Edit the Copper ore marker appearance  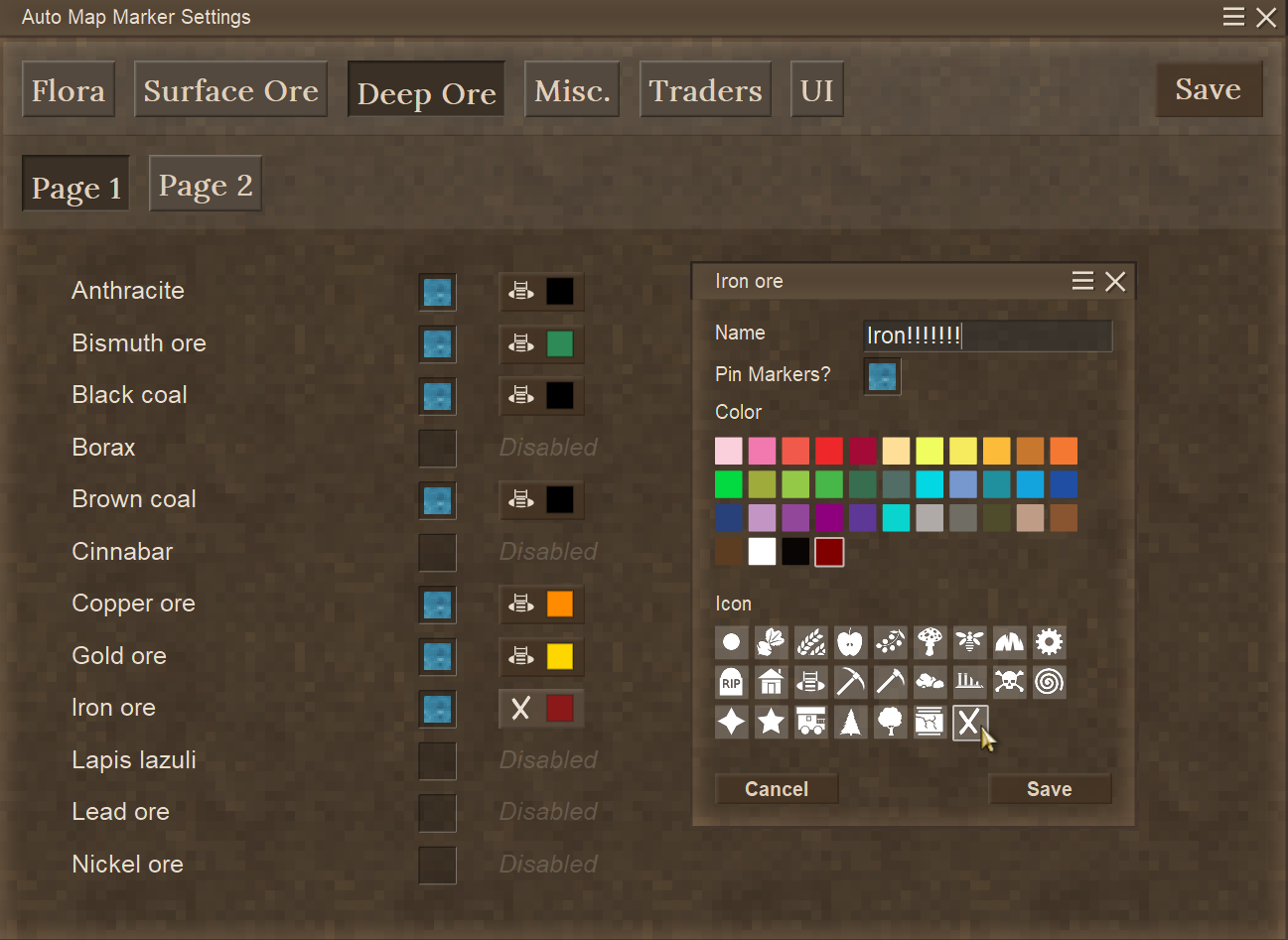pos(541,604)
